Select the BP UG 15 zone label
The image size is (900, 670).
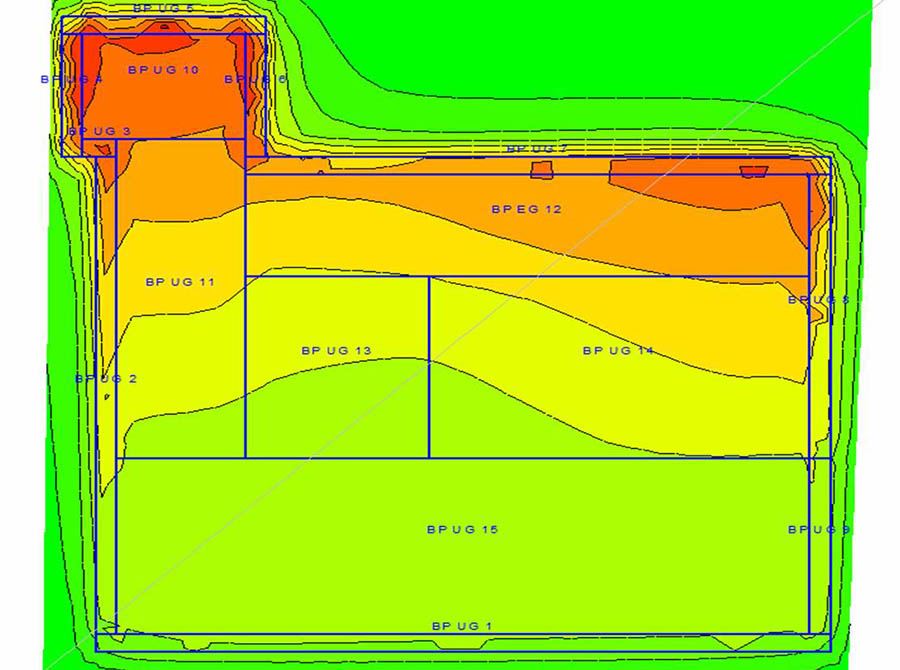pyautogui.click(x=462, y=529)
